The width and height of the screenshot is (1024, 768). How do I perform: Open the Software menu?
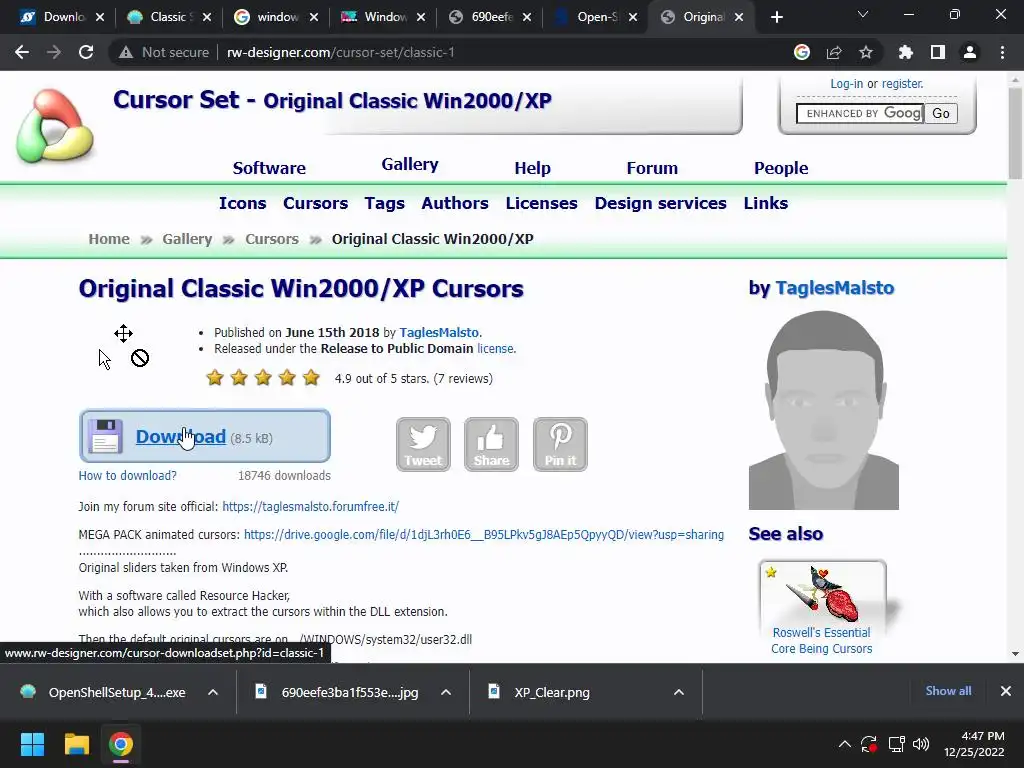click(269, 168)
